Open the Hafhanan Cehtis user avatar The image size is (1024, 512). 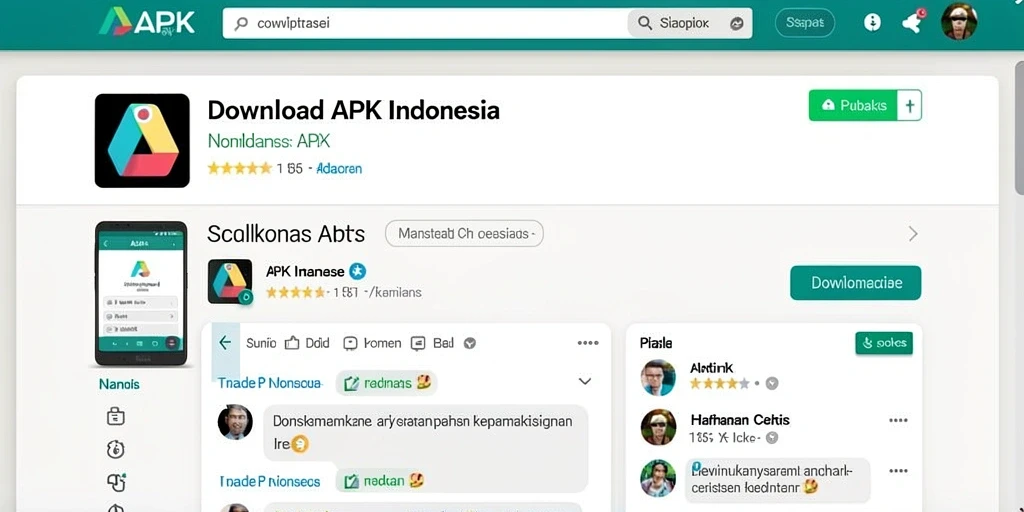pos(658,427)
